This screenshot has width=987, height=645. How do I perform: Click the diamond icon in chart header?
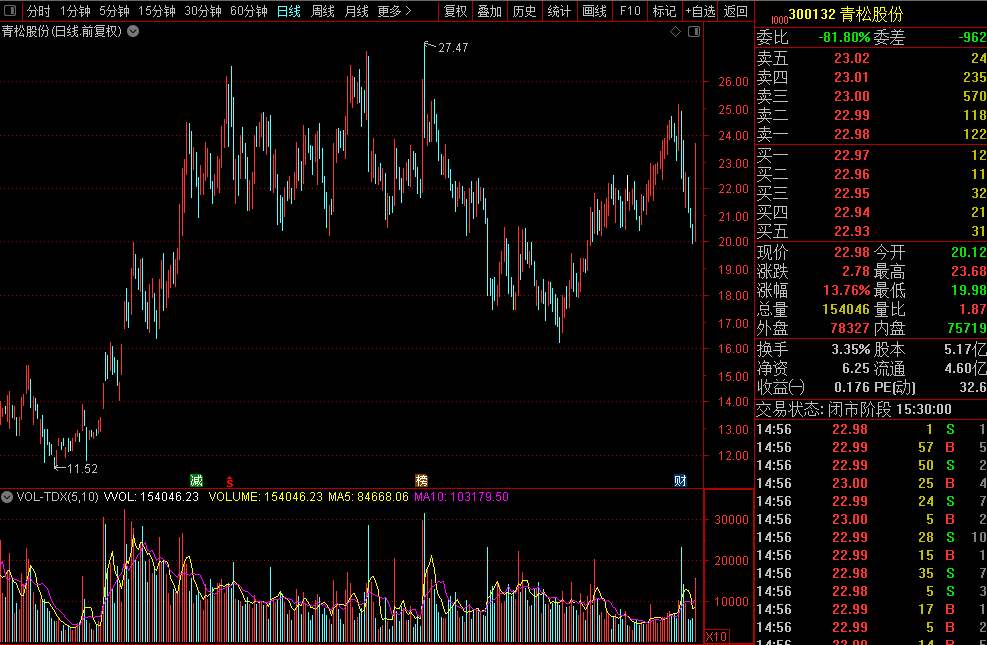(x=675, y=32)
